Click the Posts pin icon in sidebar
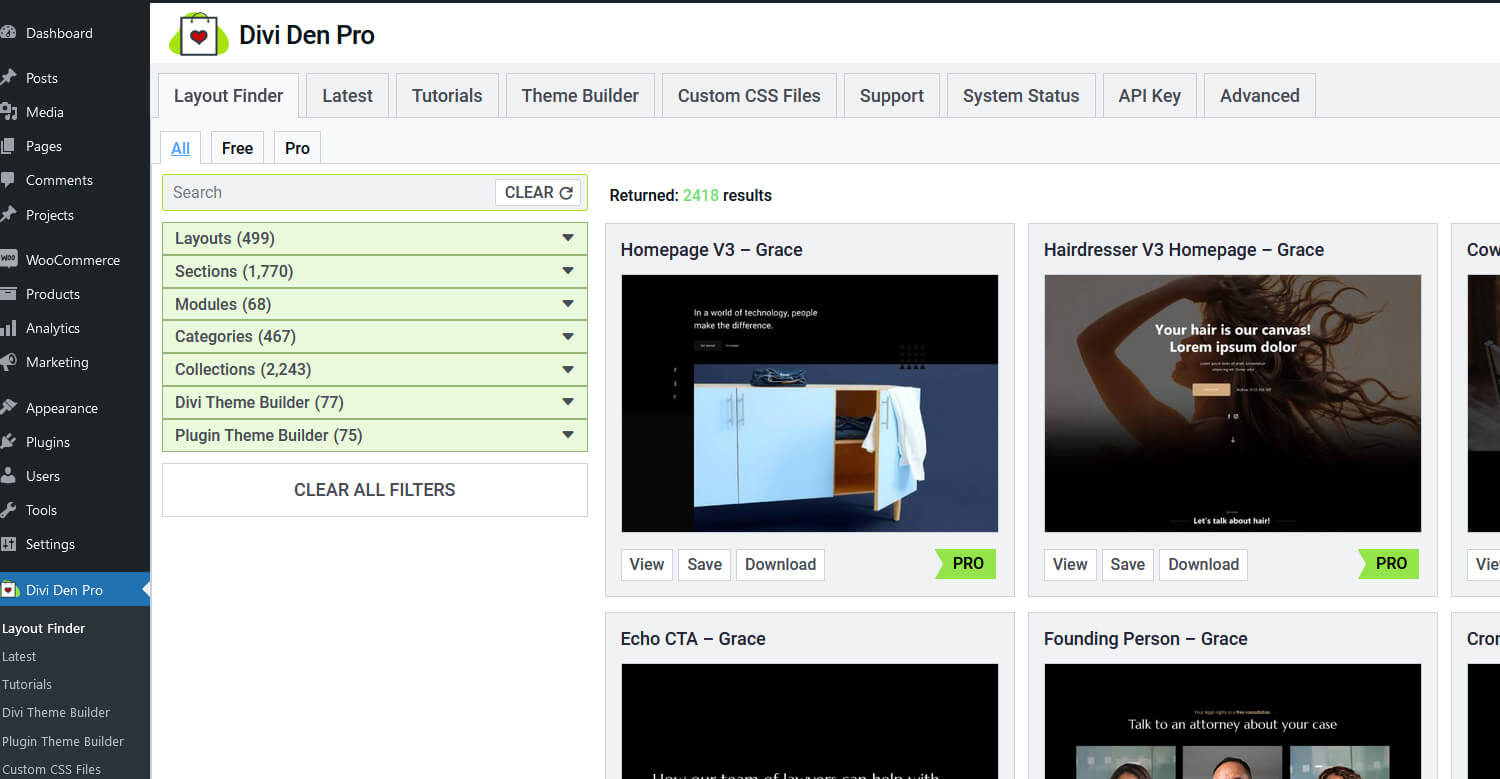The image size is (1500, 779). [8, 78]
